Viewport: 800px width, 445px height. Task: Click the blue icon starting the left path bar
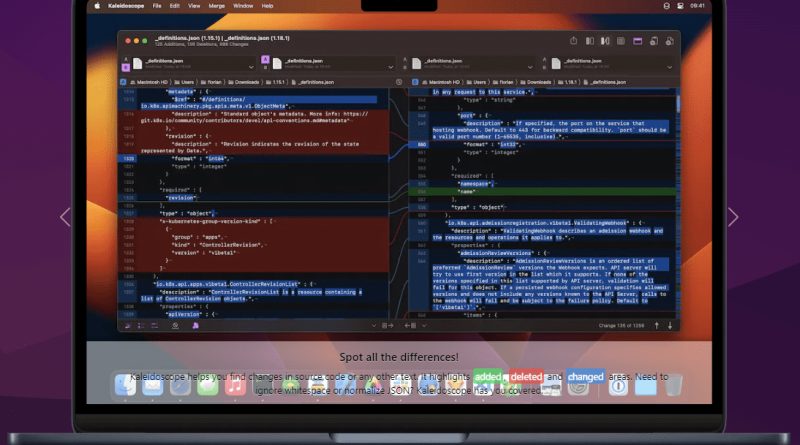tap(123, 82)
